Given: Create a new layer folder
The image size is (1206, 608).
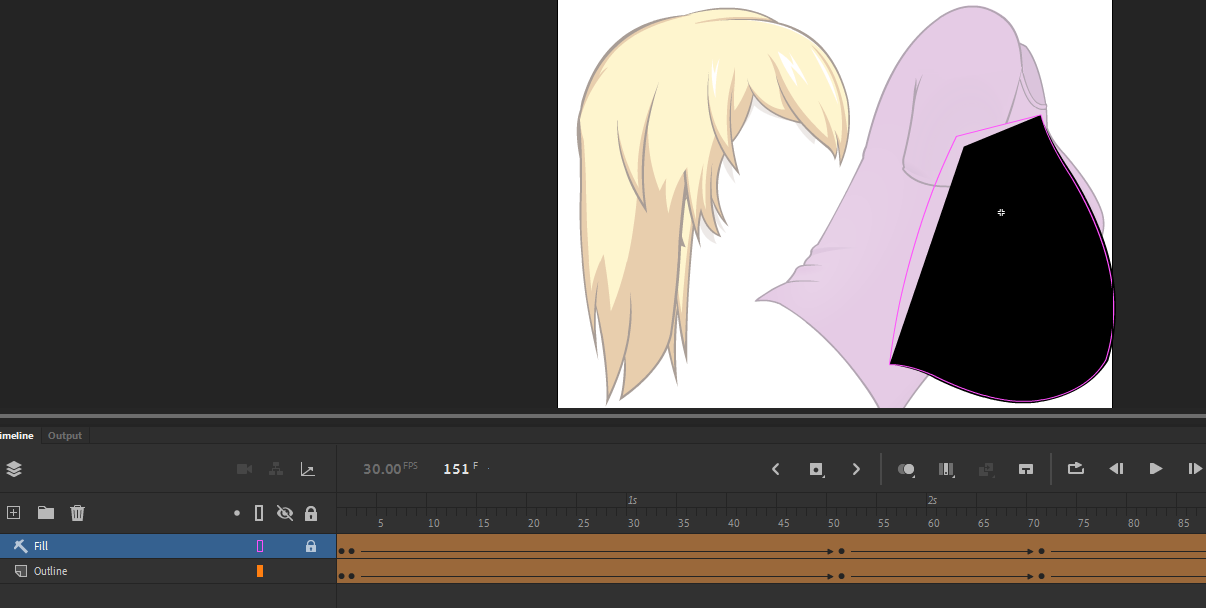Looking at the screenshot, I should pyautogui.click(x=46, y=513).
